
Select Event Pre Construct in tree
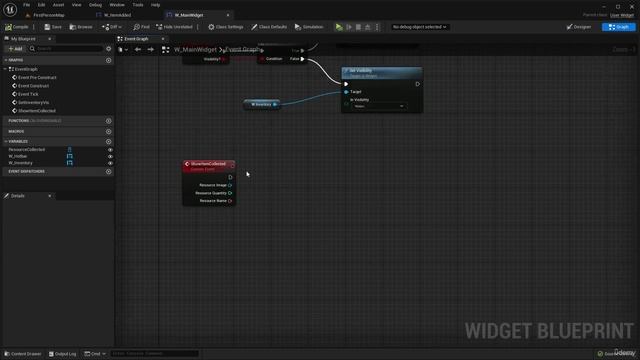click(37, 77)
